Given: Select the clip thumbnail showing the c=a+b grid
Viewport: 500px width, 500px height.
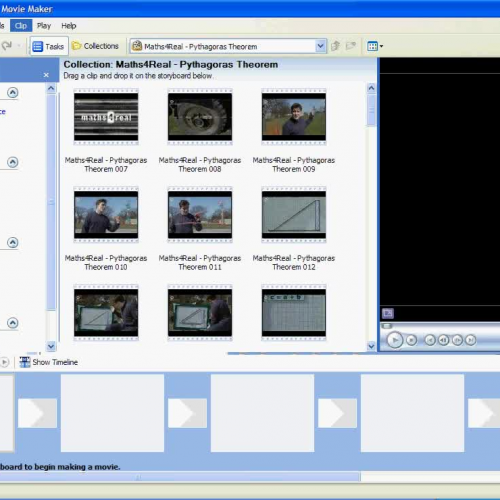Looking at the screenshot, I should point(294,313).
